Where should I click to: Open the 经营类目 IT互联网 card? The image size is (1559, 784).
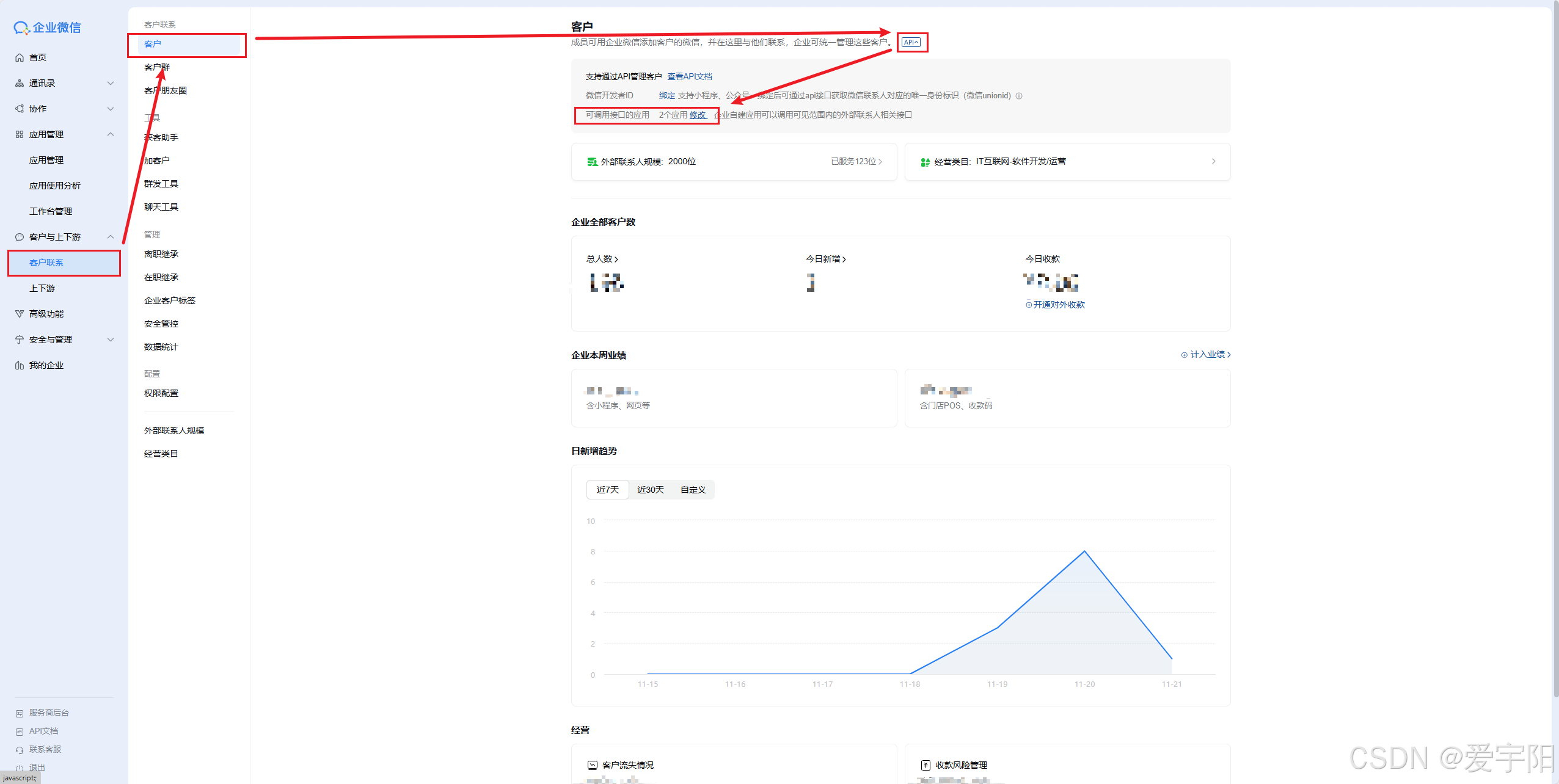pyautogui.click(x=1067, y=162)
